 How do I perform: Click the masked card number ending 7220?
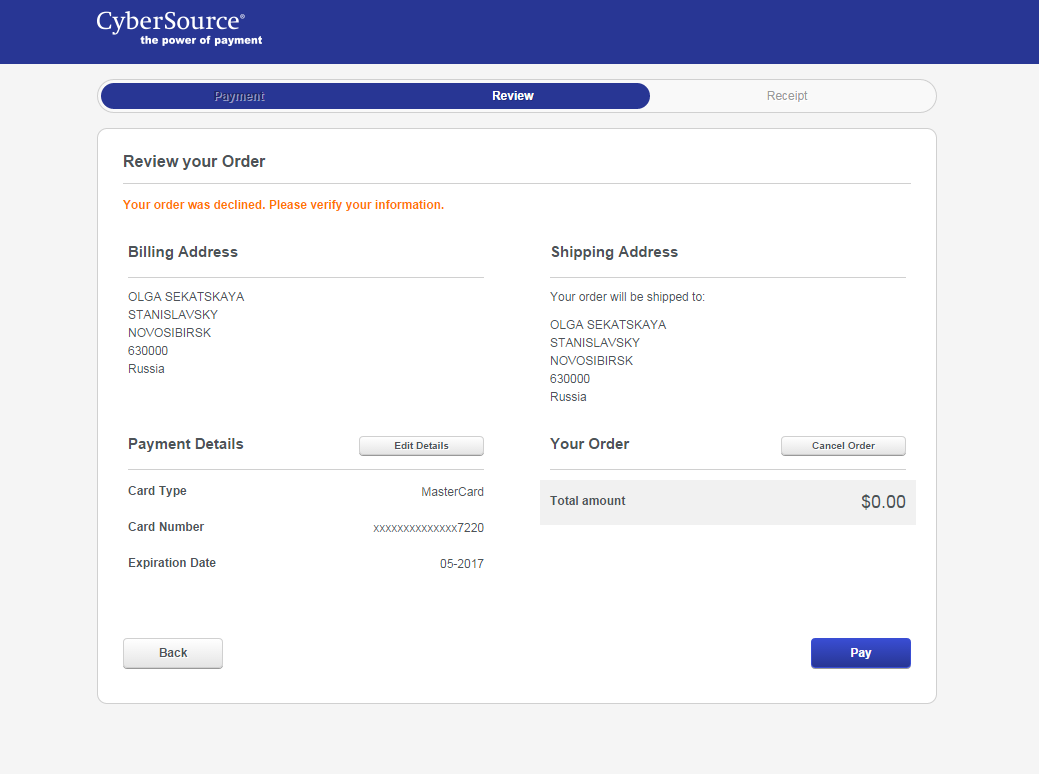pyautogui.click(x=428, y=527)
